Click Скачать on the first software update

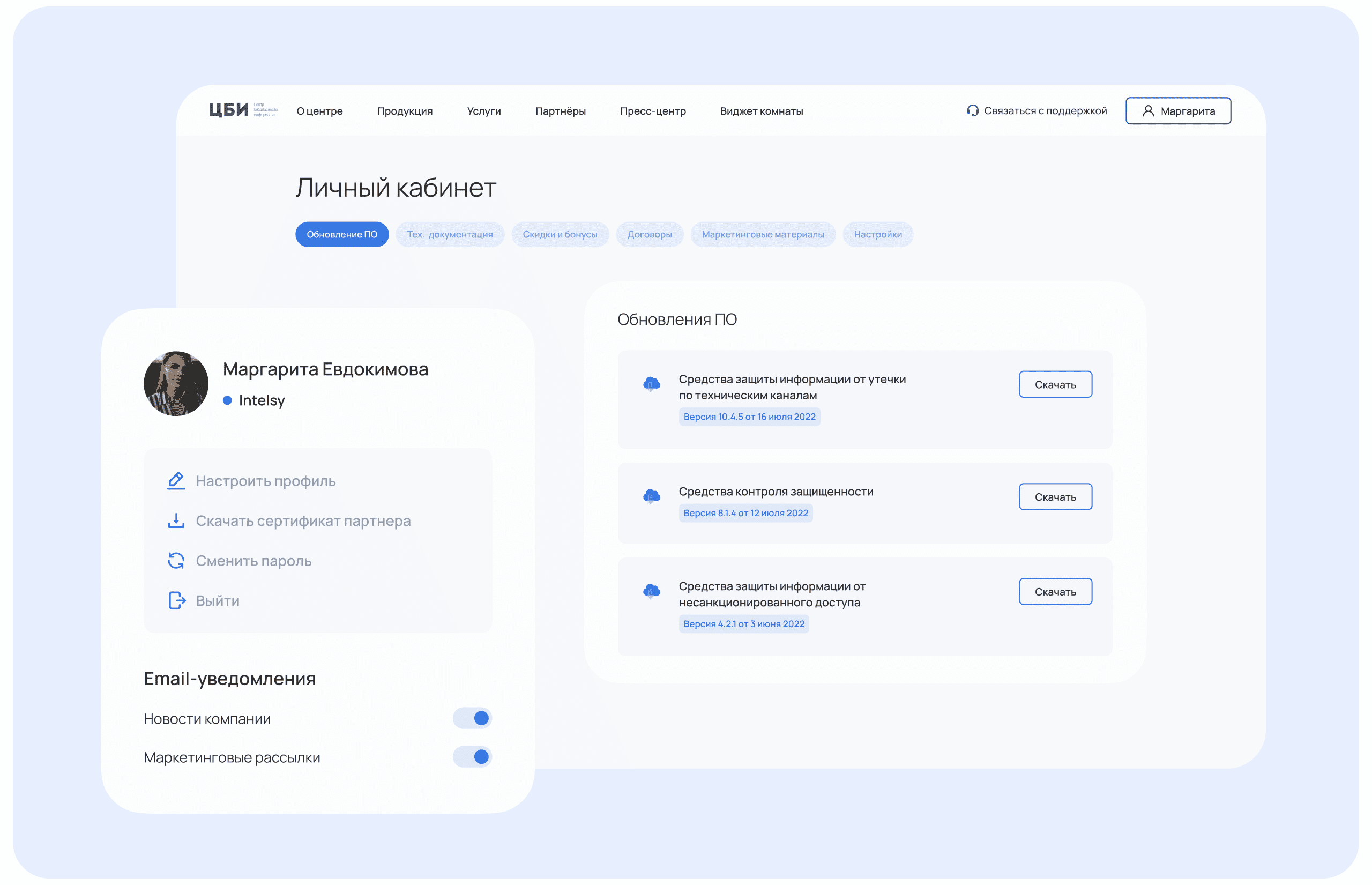pyautogui.click(x=1055, y=384)
